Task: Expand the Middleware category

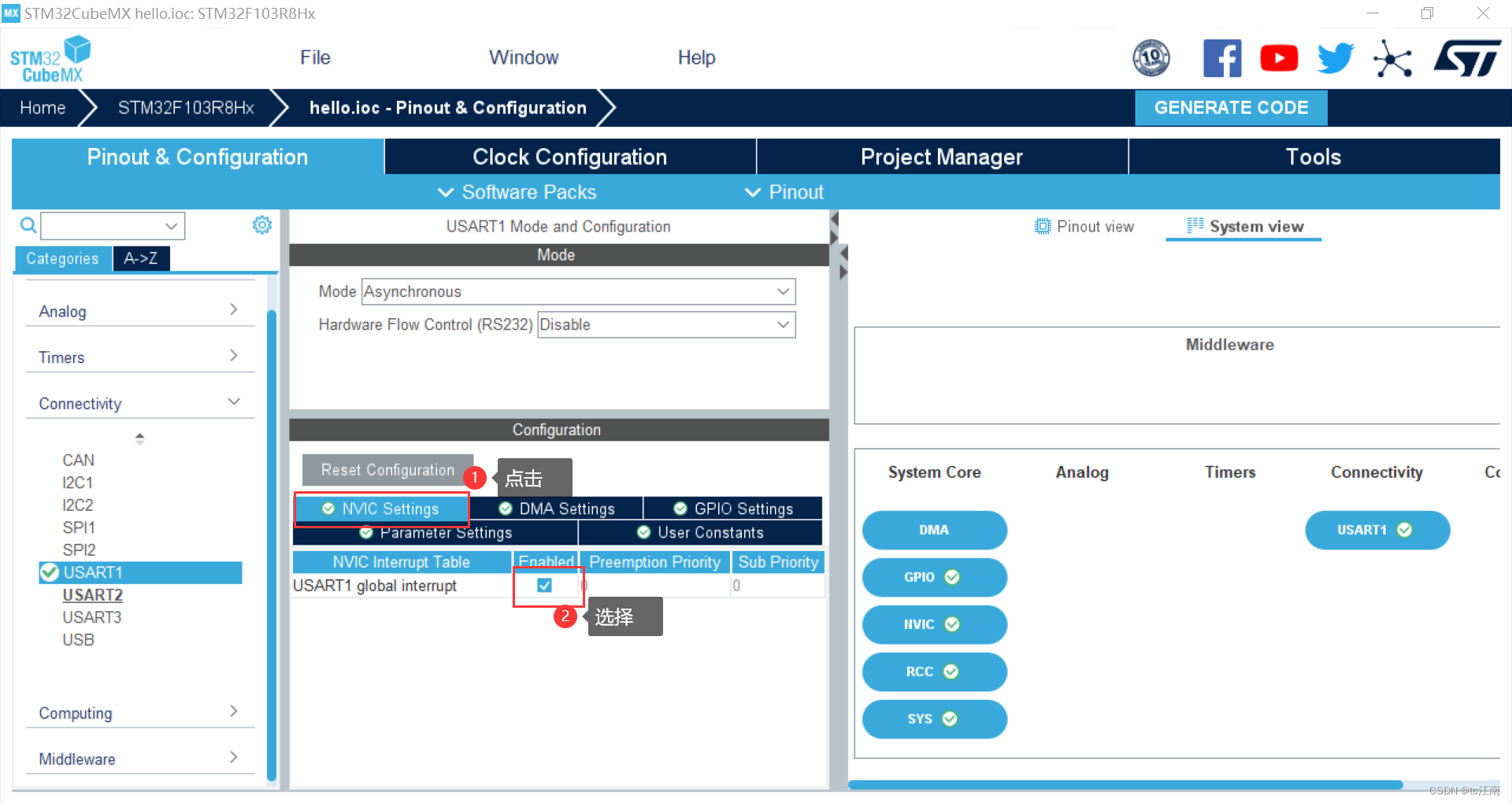Action: click(x=140, y=758)
